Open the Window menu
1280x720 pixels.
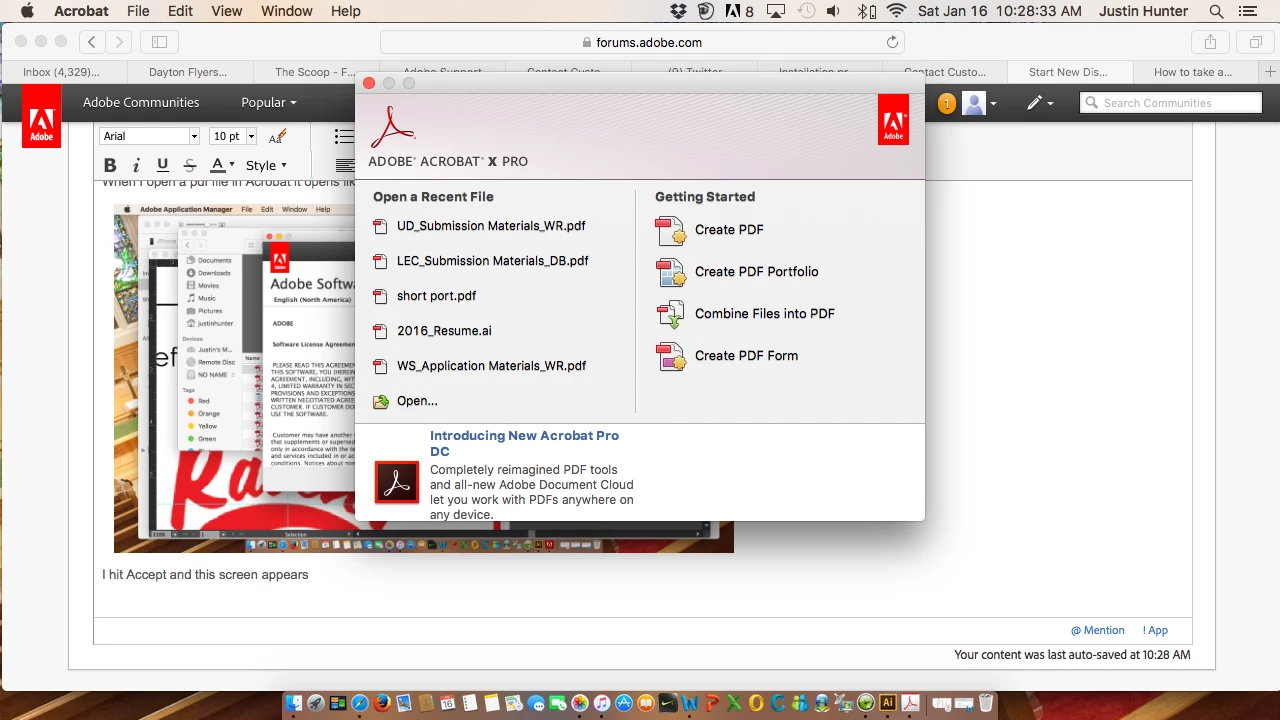click(287, 11)
